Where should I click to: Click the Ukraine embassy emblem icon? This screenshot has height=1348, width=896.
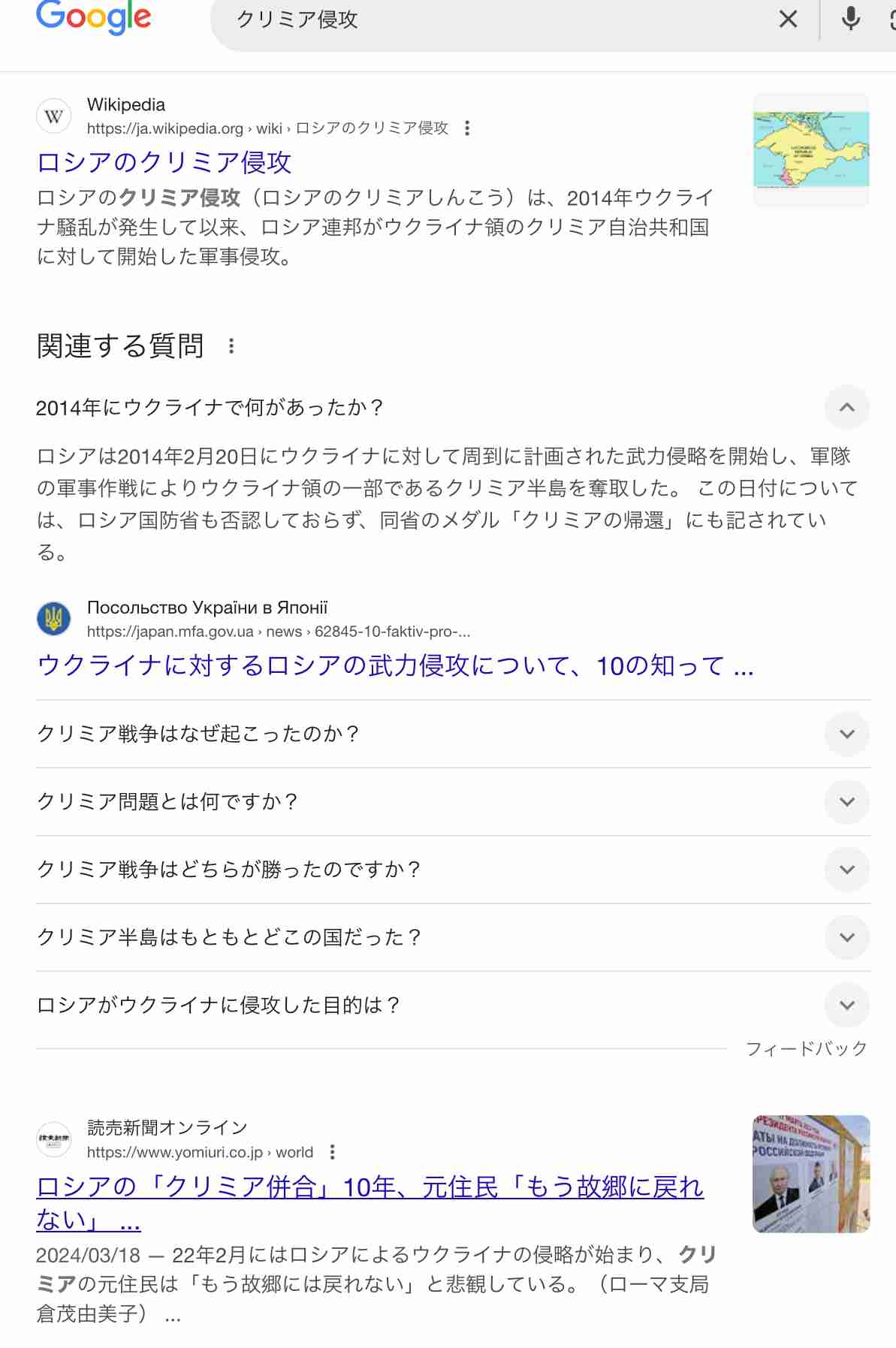54,619
